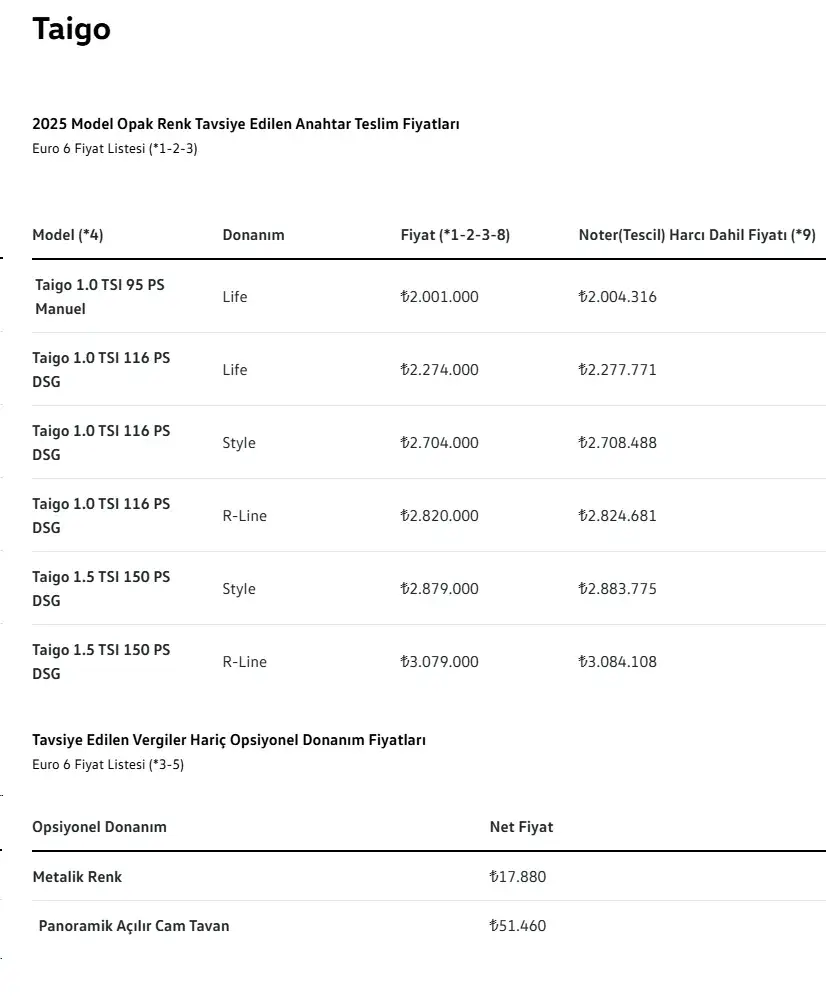
Task: Click the ₺2.001.000 price
Action: tap(439, 297)
